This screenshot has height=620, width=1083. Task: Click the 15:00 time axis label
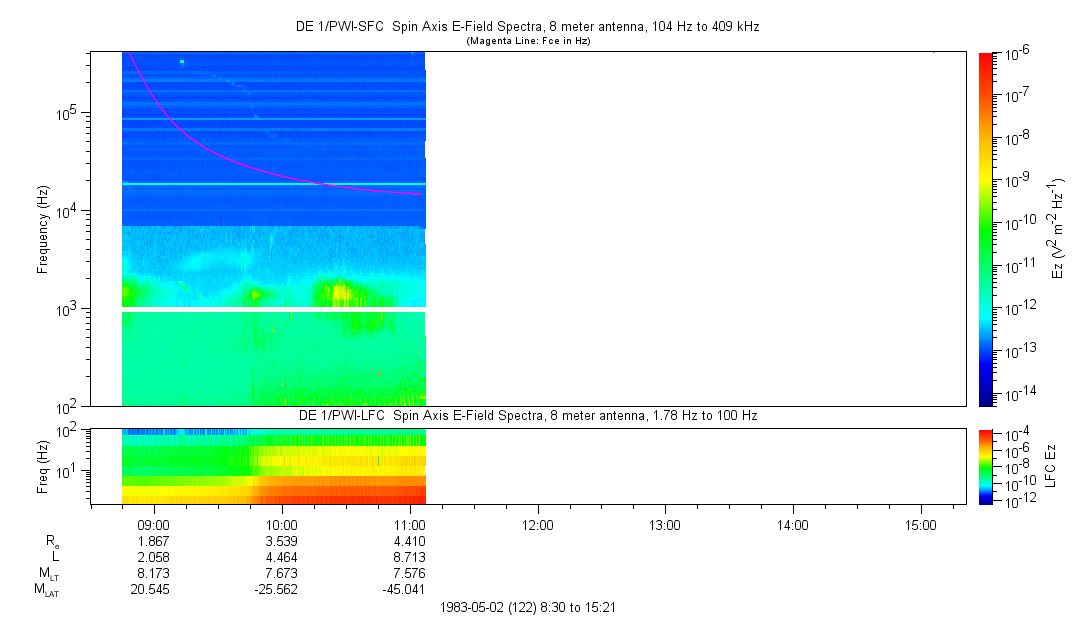click(x=921, y=525)
